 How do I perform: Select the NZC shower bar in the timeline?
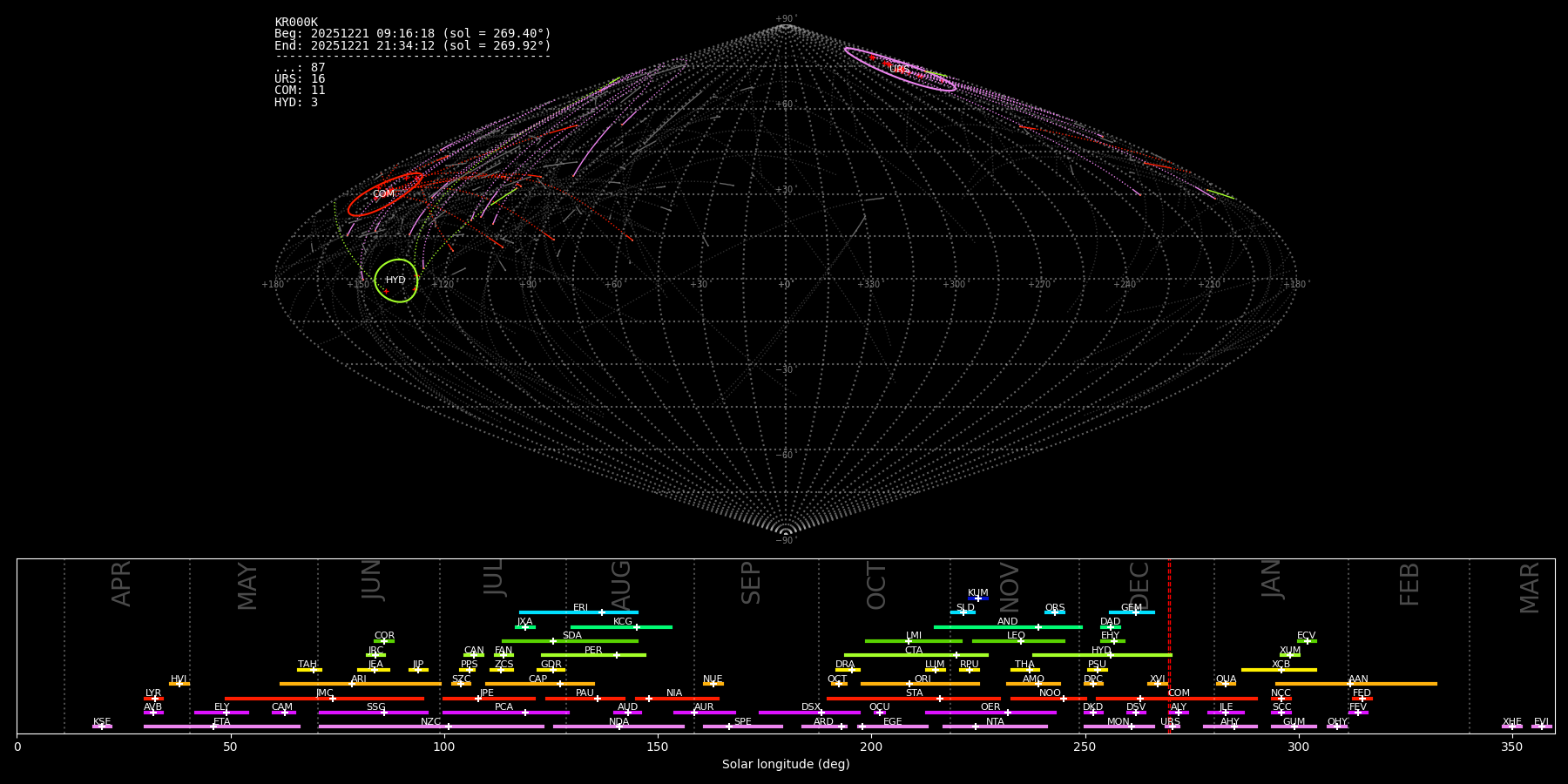pos(431,727)
